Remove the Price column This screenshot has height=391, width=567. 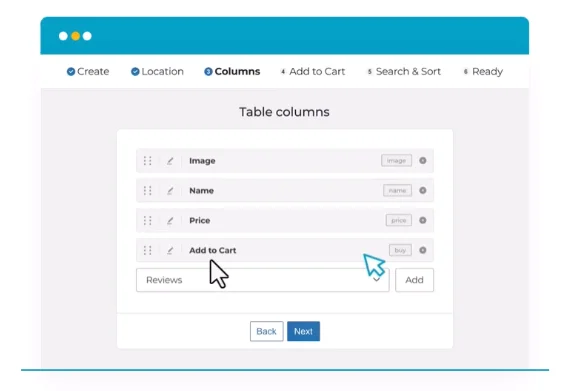pyautogui.click(x=422, y=220)
